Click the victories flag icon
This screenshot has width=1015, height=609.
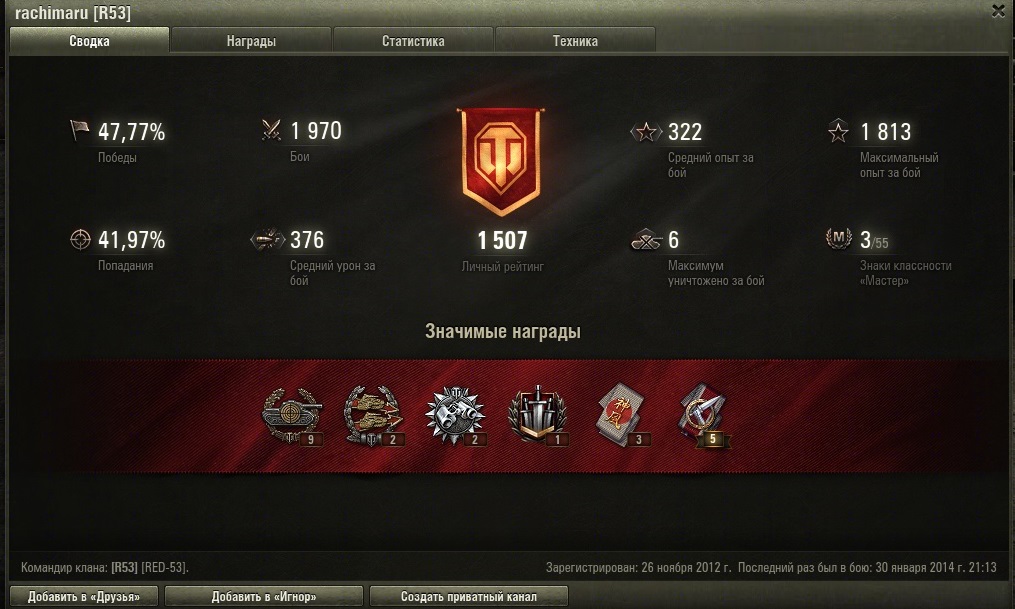tap(79, 131)
